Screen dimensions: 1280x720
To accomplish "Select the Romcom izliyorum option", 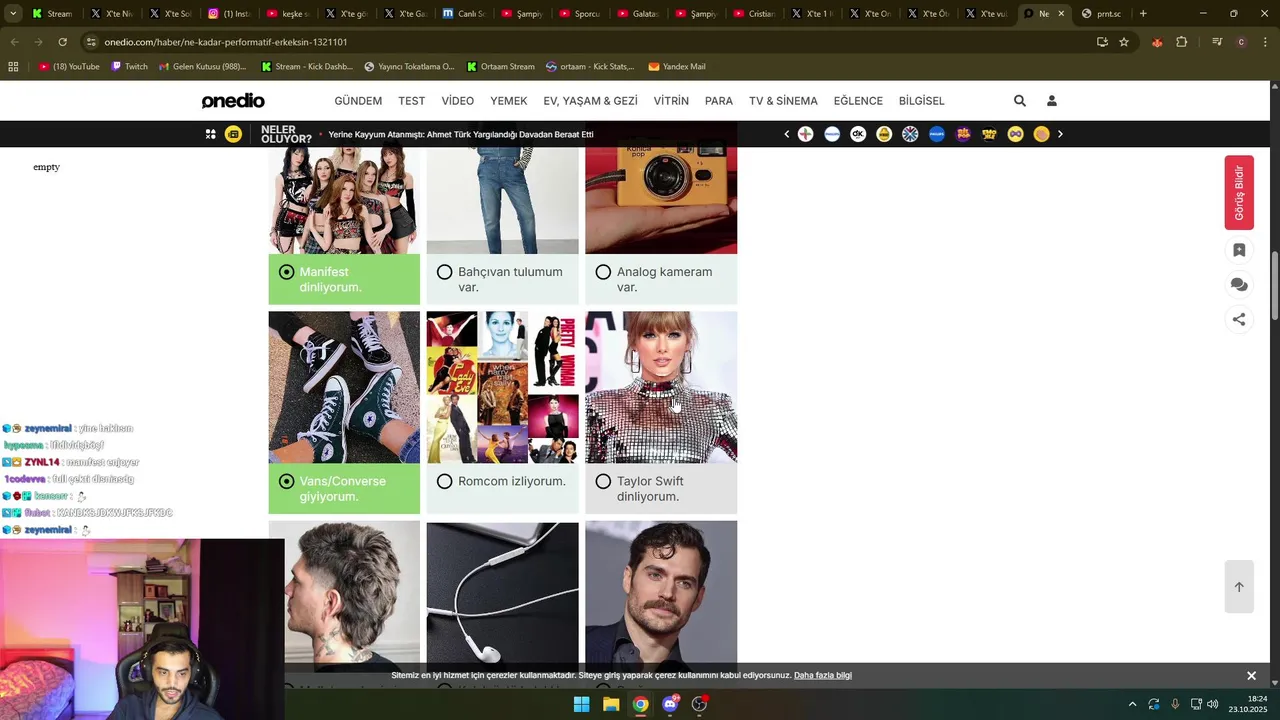I will coord(502,489).
